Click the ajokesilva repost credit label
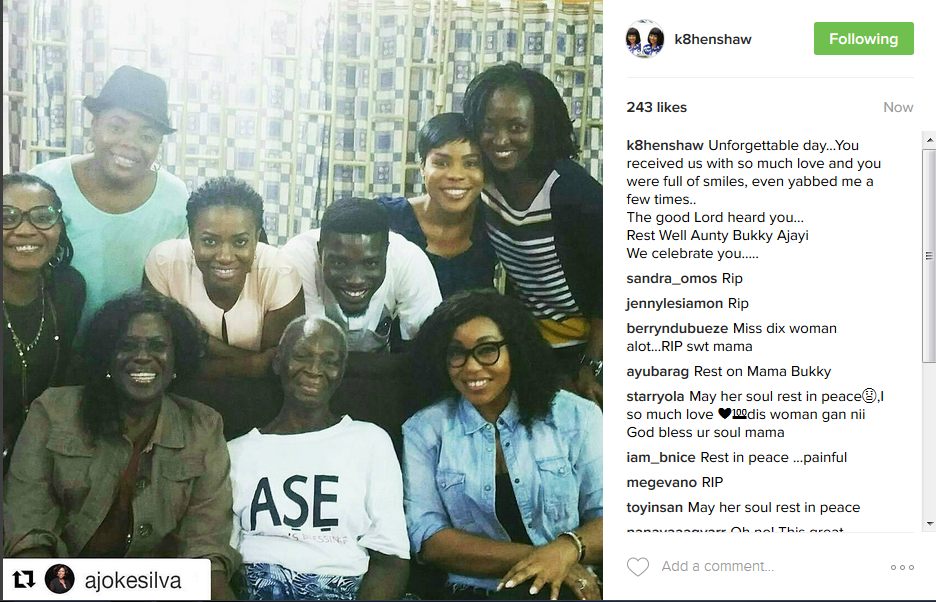 [x=133, y=580]
